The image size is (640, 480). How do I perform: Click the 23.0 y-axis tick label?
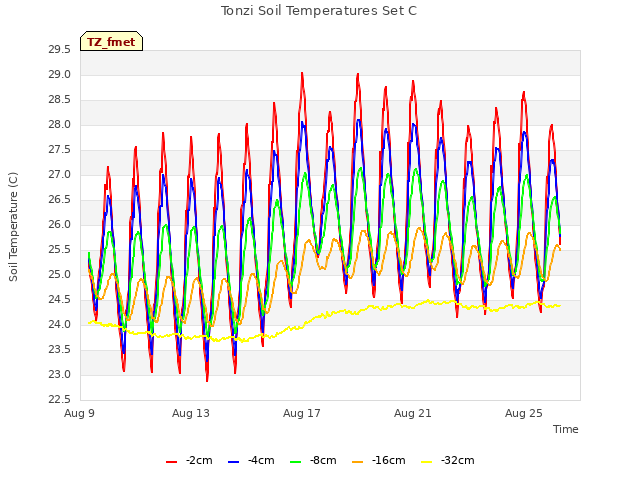(59, 375)
